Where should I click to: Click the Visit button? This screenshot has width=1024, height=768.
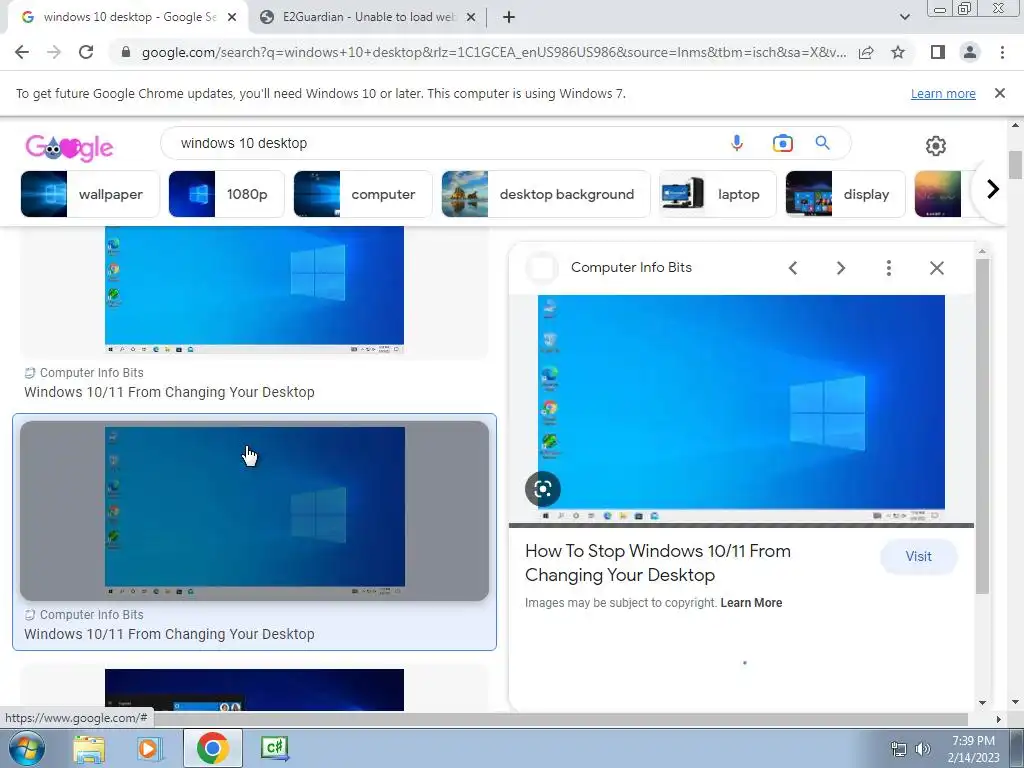[918, 556]
